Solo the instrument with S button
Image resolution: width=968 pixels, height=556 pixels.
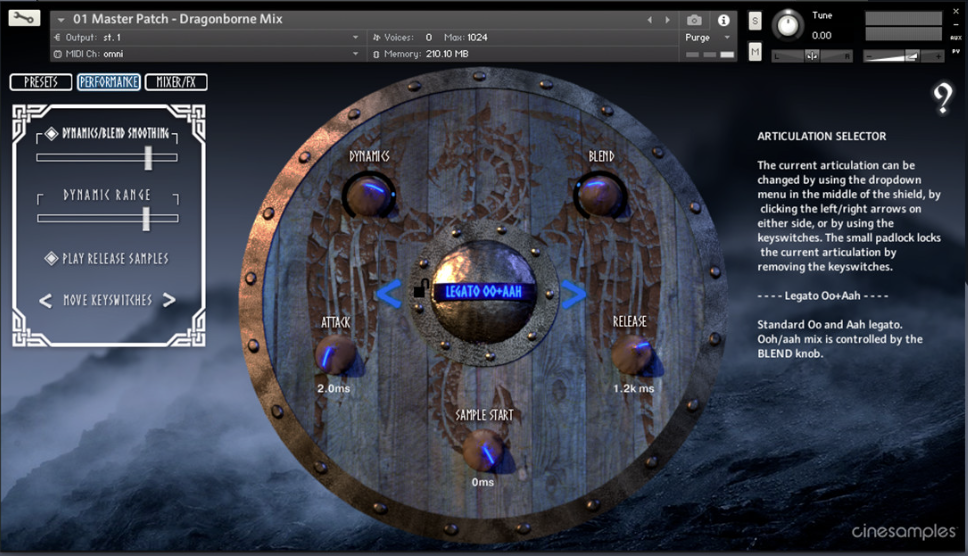coord(755,21)
